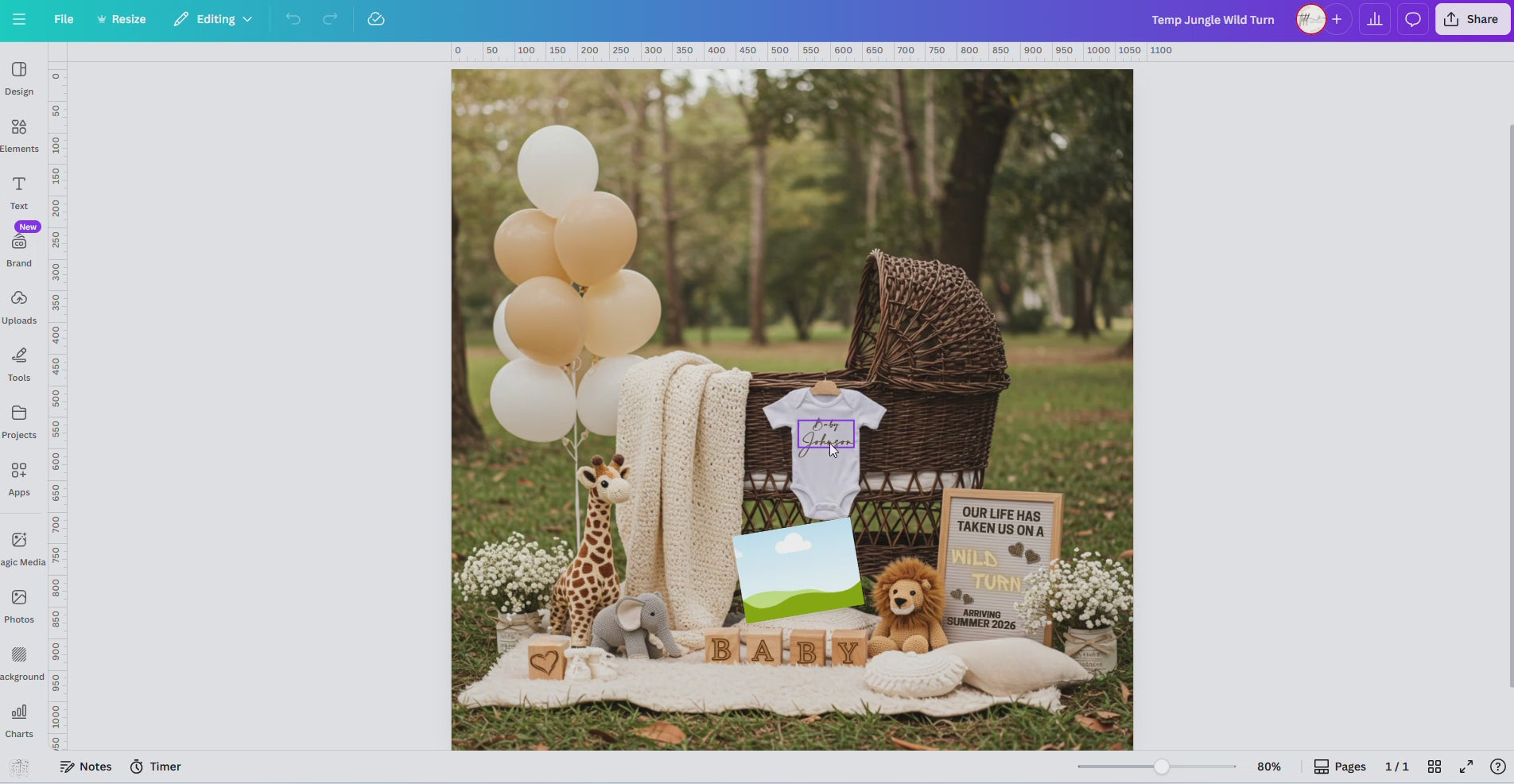Open the Text panel
The image size is (1514, 784).
[18, 192]
